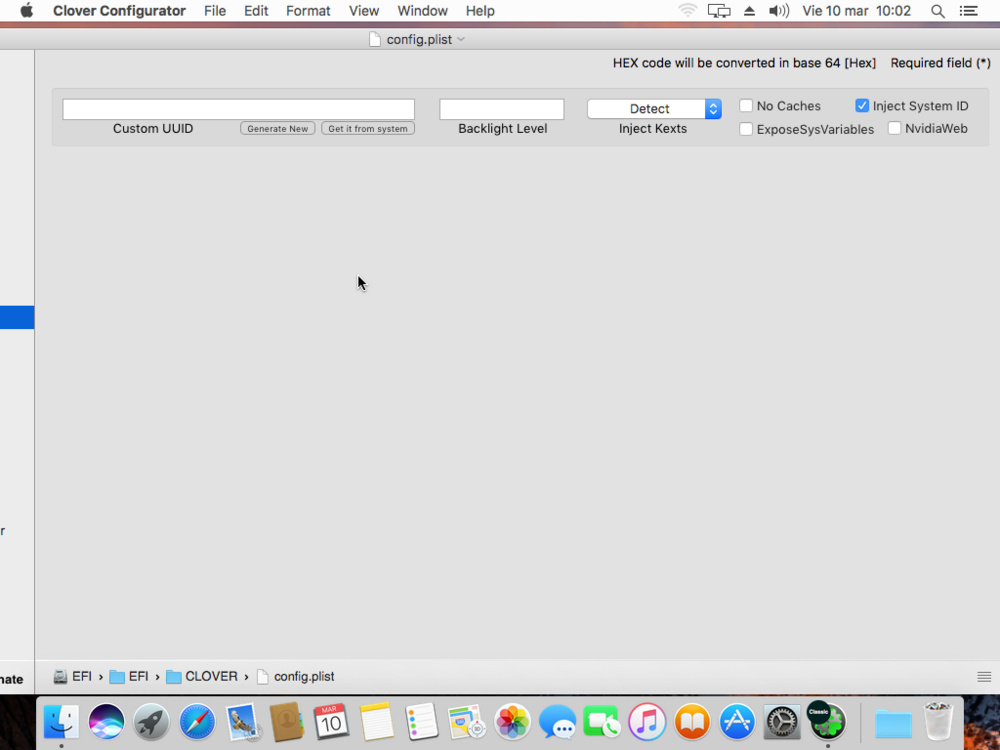Enable the No Caches checkbox
This screenshot has width=1000, height=750.
(x=746, y=105)
